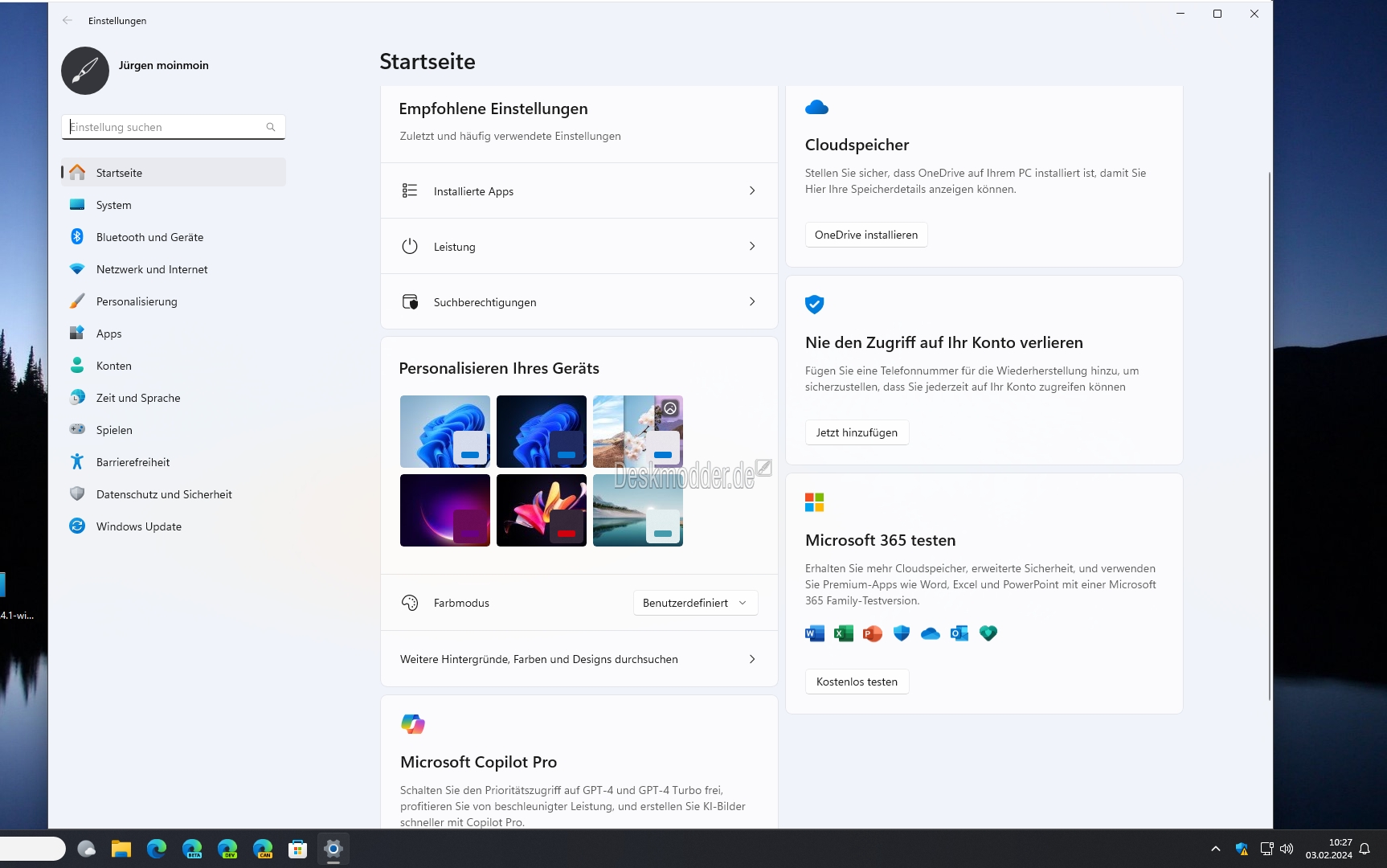Open the Apps settings section
The width and height of the screenshot is (1387, 868).
tap(108, 333)
